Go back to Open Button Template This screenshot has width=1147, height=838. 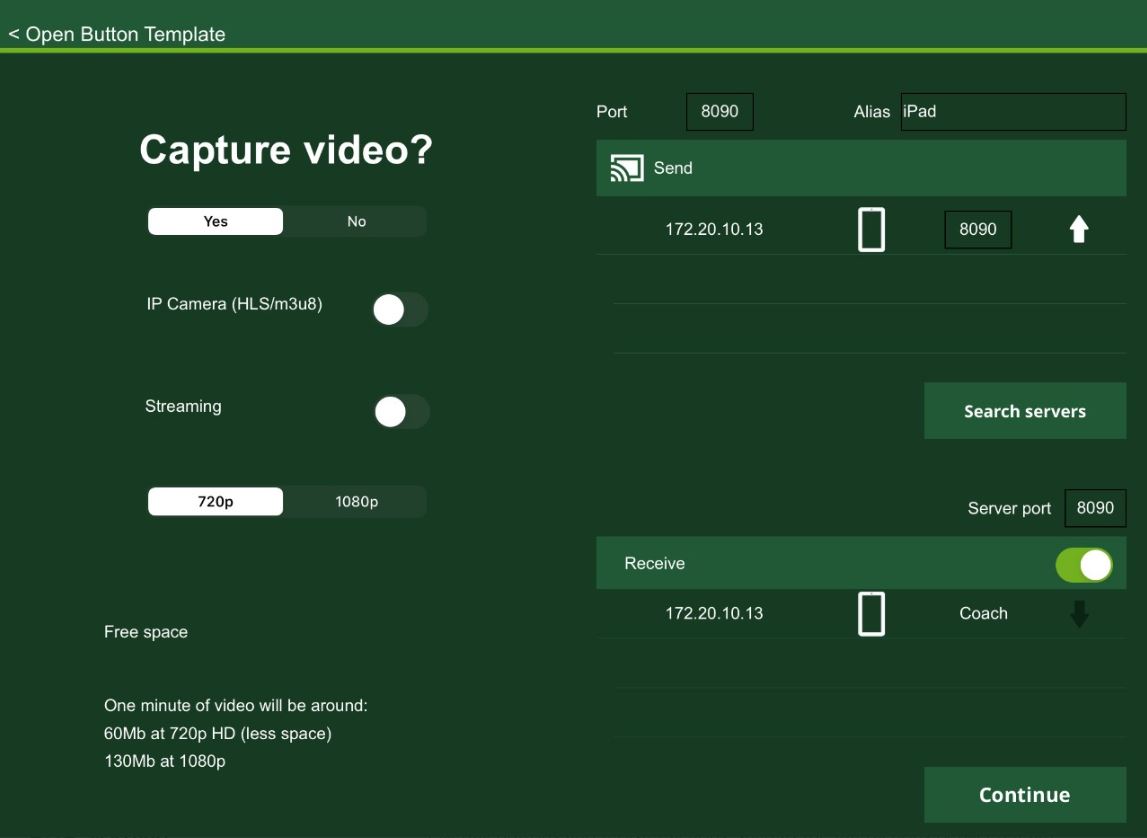point(117,34)
